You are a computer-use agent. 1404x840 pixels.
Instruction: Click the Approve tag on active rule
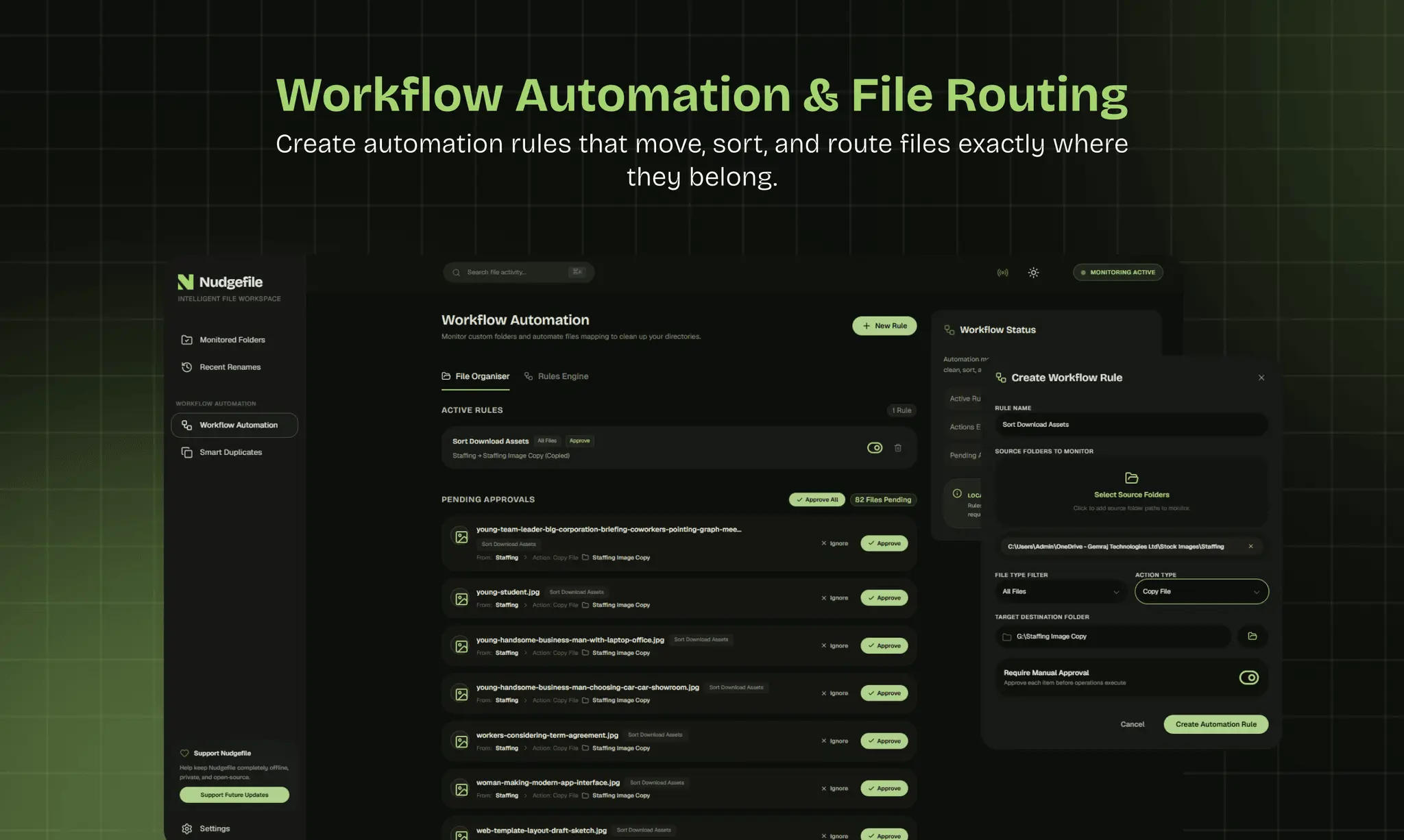tap(580, 441)
